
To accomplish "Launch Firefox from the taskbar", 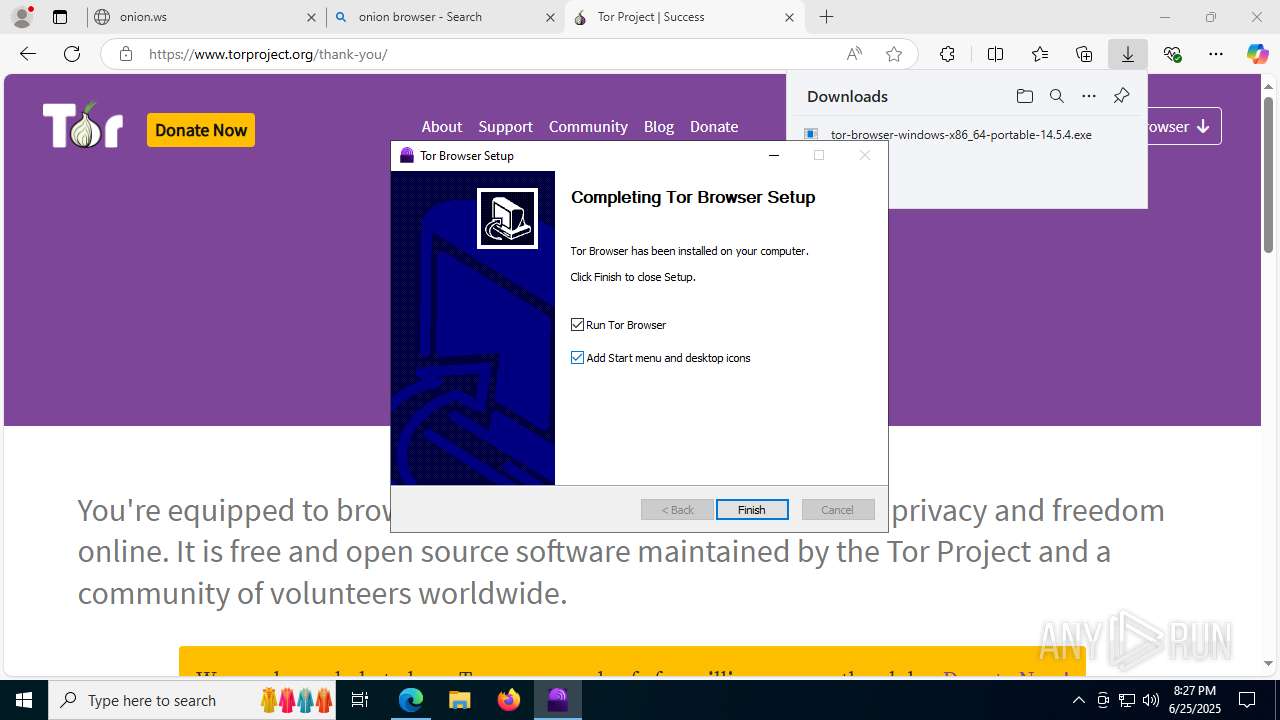I will click(509, 700).
